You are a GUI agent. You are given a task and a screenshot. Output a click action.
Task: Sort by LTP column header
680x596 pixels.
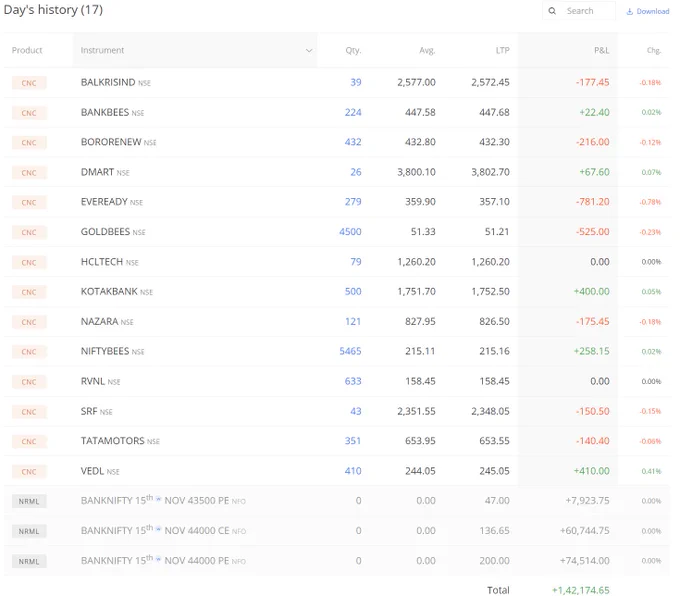503,50
